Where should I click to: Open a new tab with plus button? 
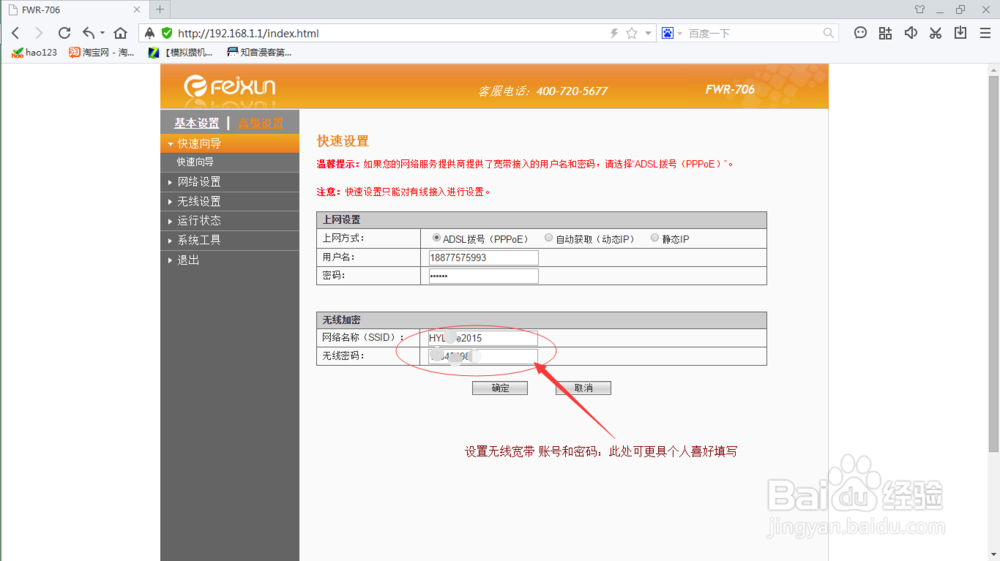(x=159, y=9)
